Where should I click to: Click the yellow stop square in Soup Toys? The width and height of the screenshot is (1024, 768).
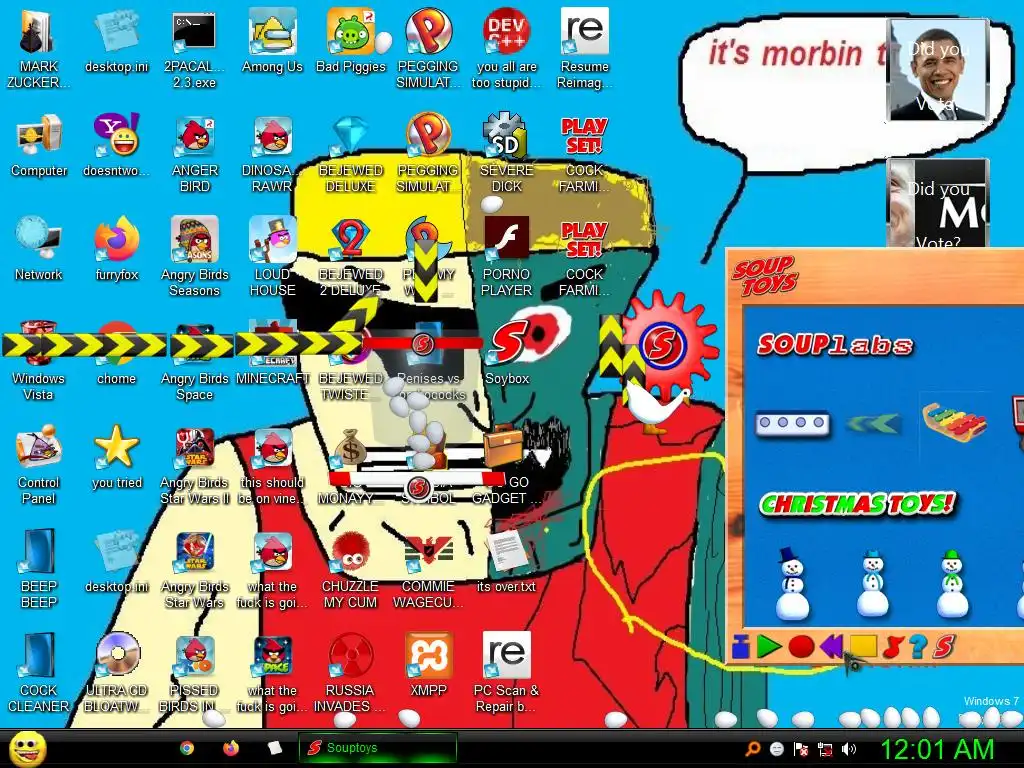(x=862, y=646)
